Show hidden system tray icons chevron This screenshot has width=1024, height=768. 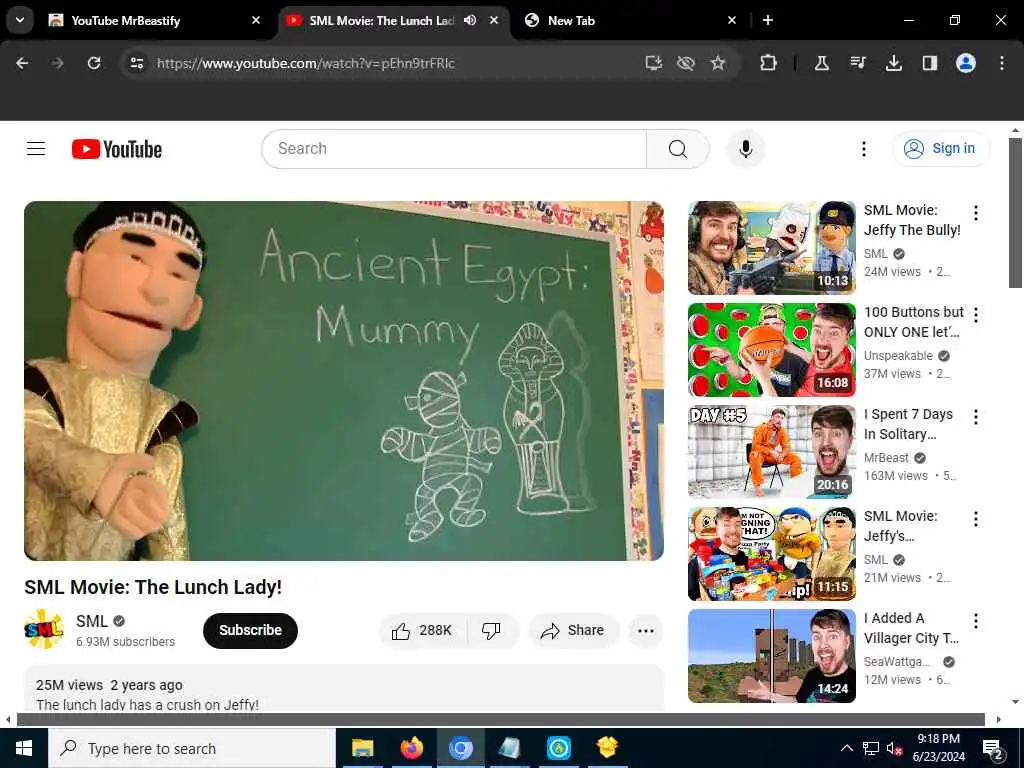pyautogui.click(x=846, y=748)
